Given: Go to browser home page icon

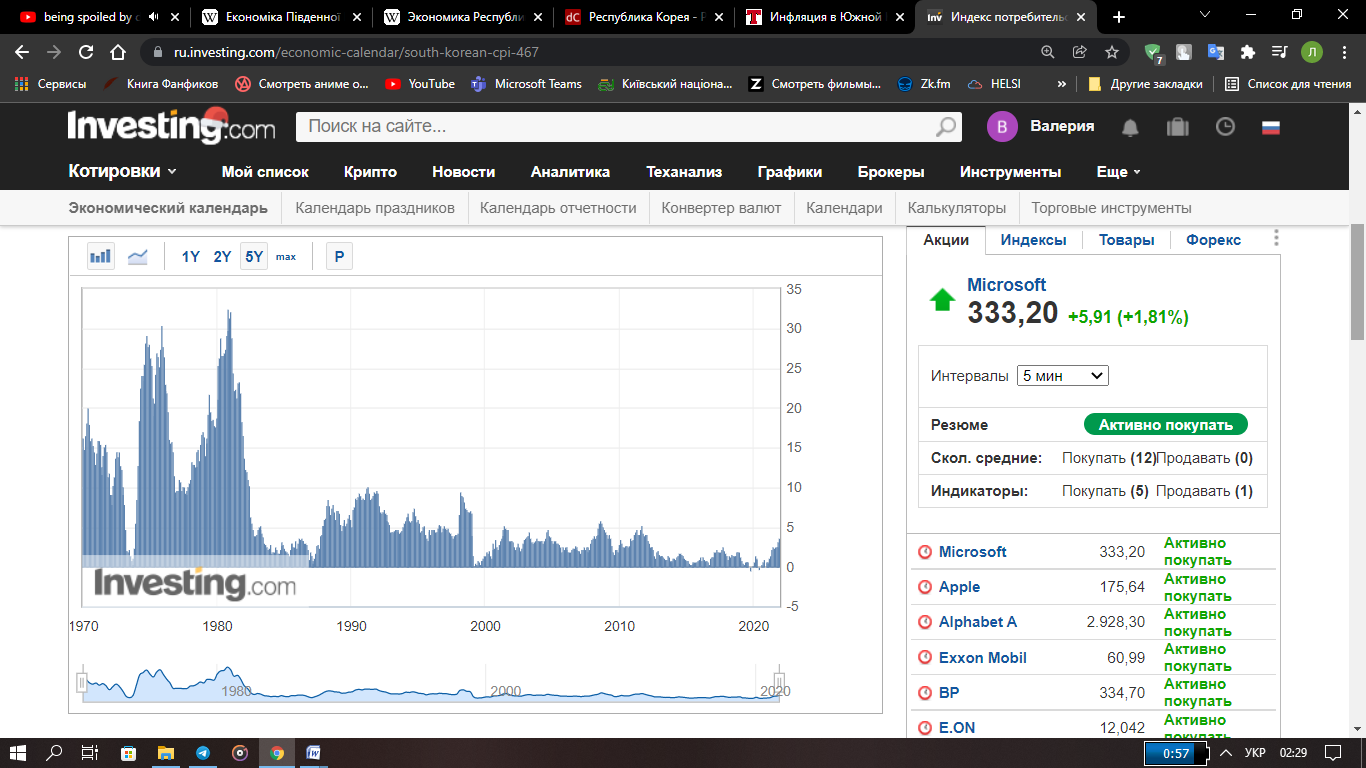Looking at the screenshot, I should 118,52.
